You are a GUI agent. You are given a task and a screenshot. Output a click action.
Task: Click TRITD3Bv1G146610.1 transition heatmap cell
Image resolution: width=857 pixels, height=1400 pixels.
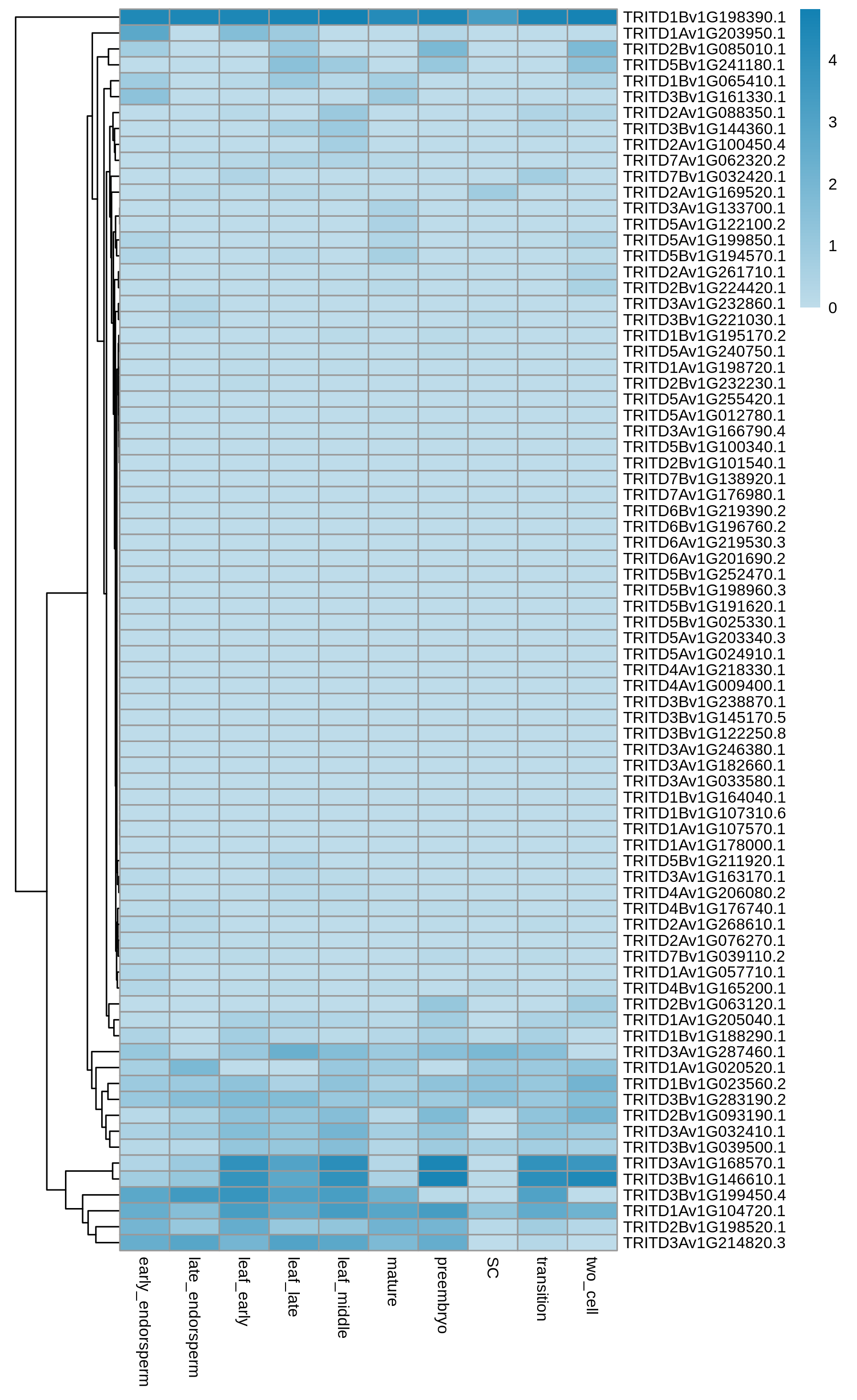(542, 1179)
